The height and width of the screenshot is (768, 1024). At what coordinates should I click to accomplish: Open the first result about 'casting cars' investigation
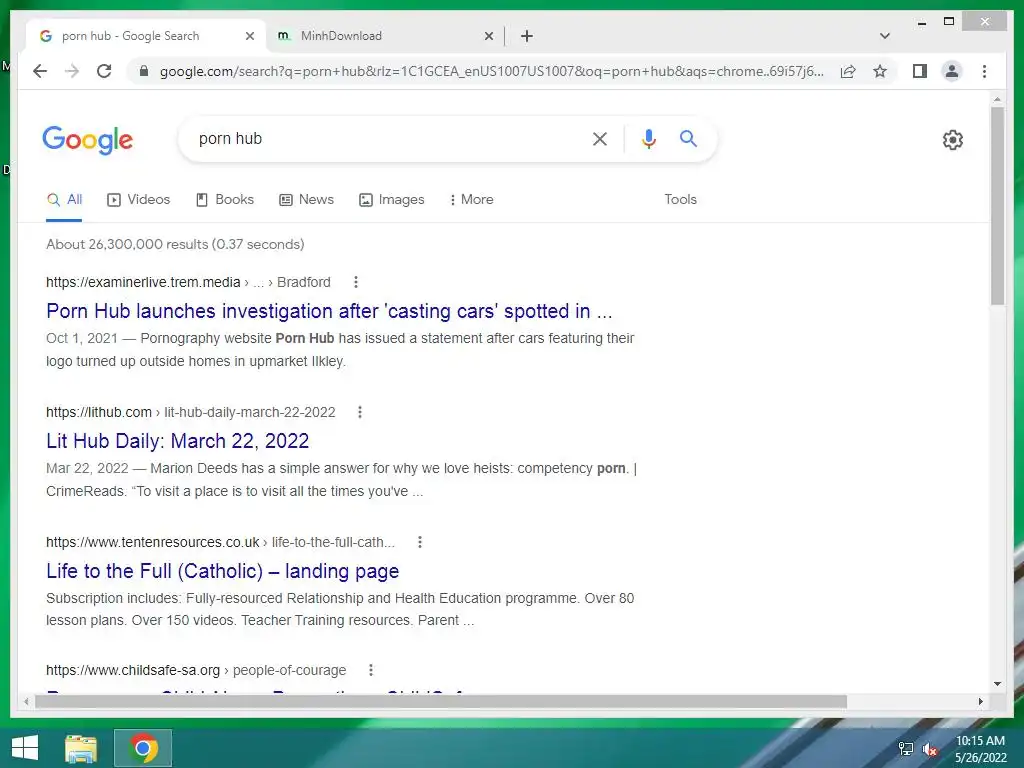coord(329,311)
